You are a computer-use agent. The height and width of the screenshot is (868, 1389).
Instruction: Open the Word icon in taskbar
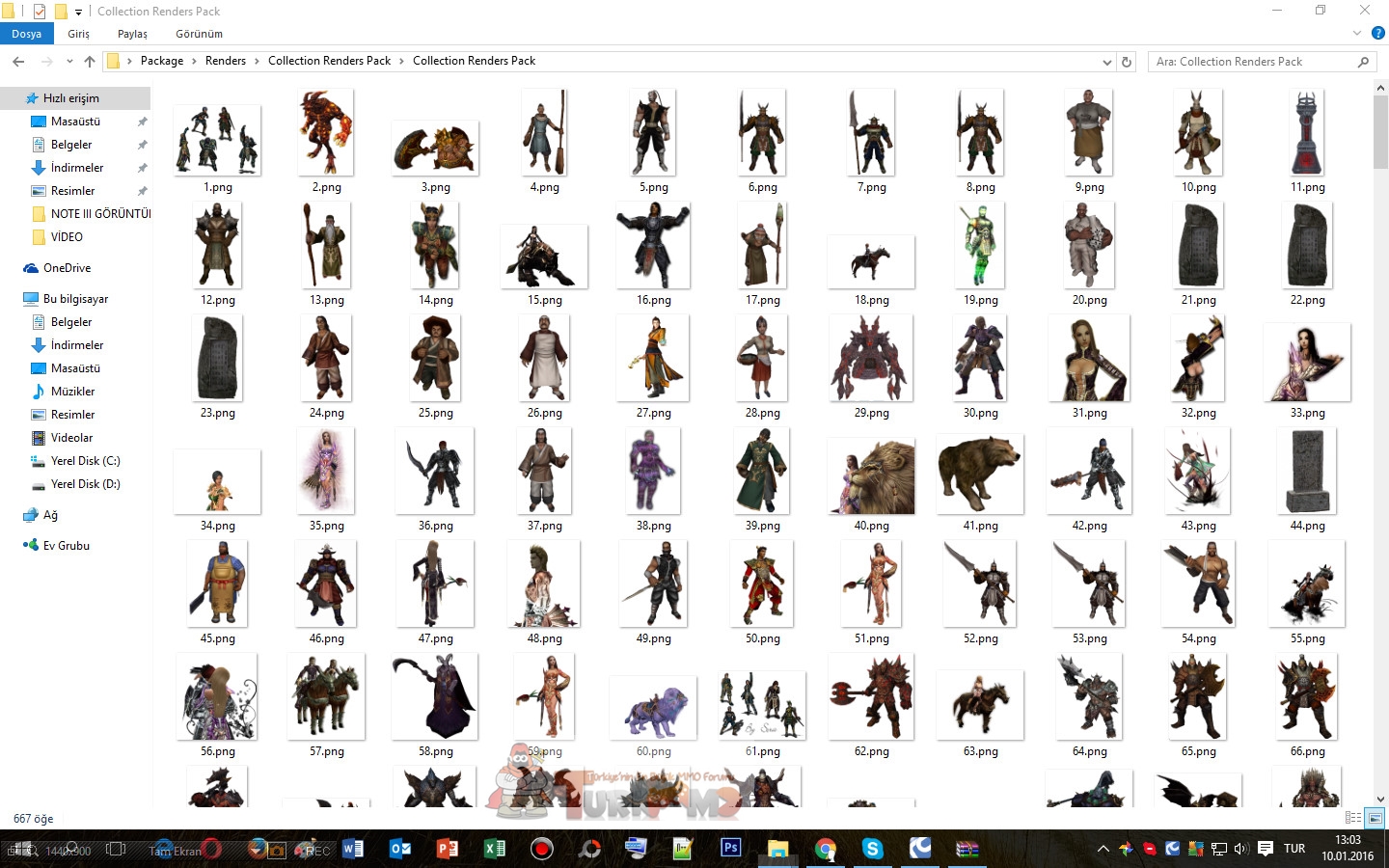(353, 849)
